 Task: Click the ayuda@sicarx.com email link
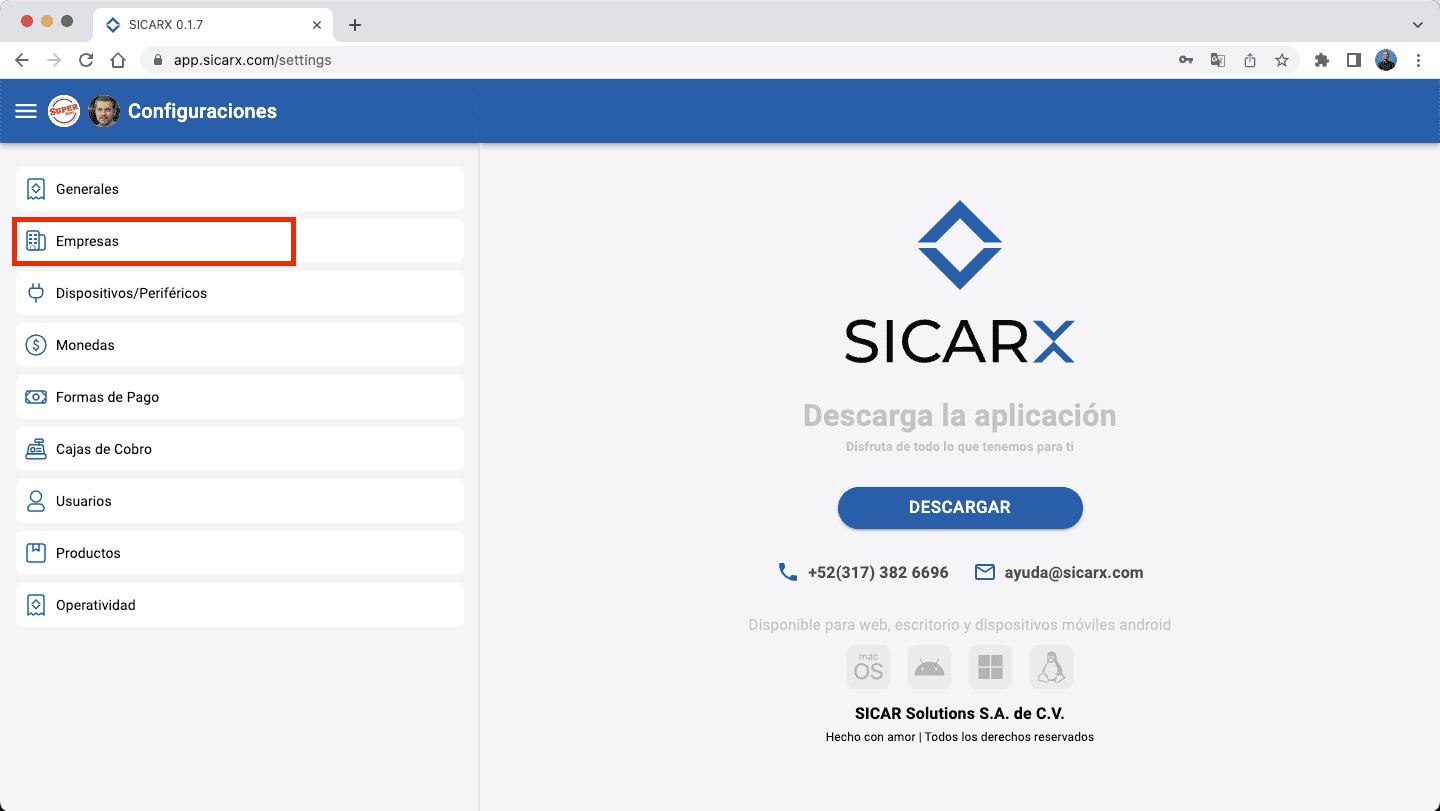pos(1073,573)
